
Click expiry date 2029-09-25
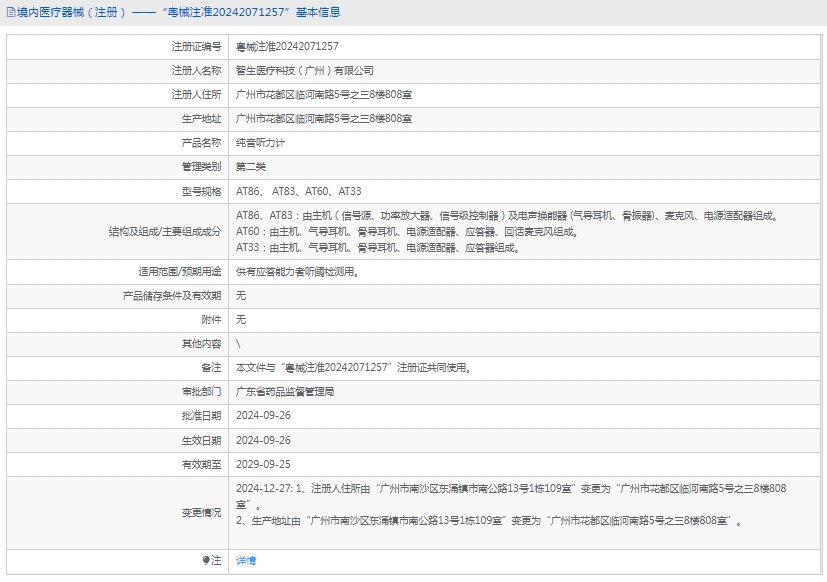click(x=263, y=464)
